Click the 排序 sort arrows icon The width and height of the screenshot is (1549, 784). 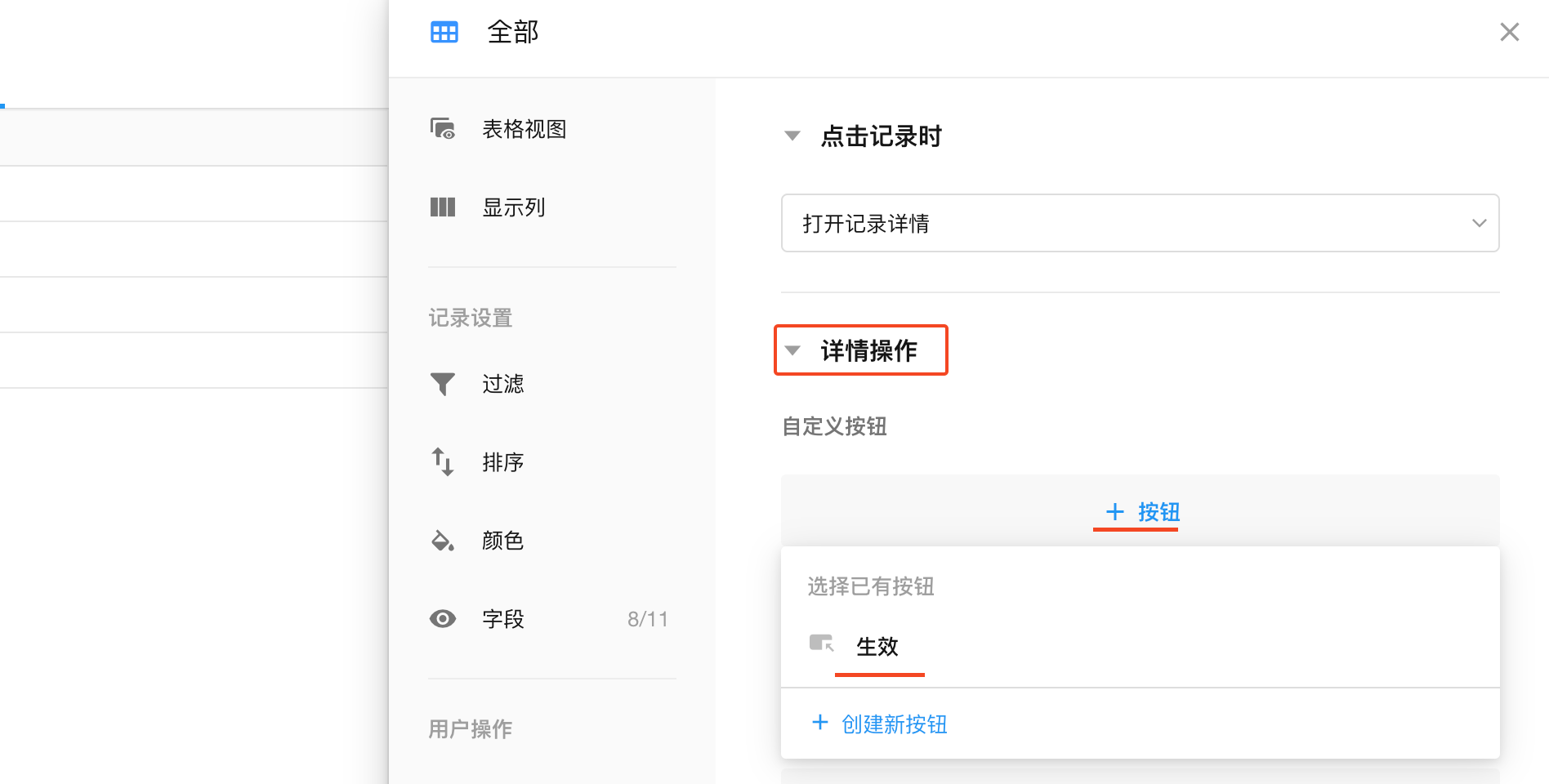click(442, 462)
